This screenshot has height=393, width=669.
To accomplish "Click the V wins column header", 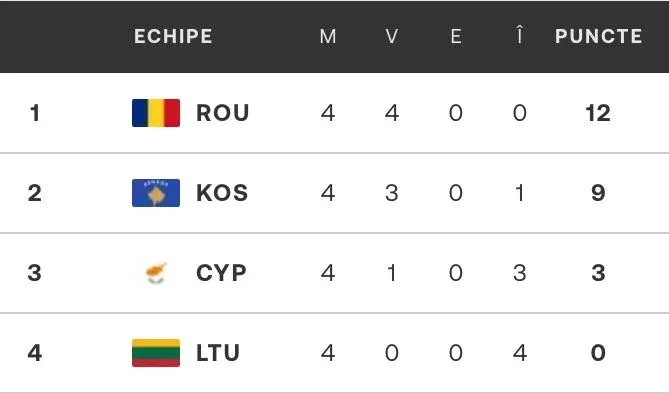I will (392, 36).
